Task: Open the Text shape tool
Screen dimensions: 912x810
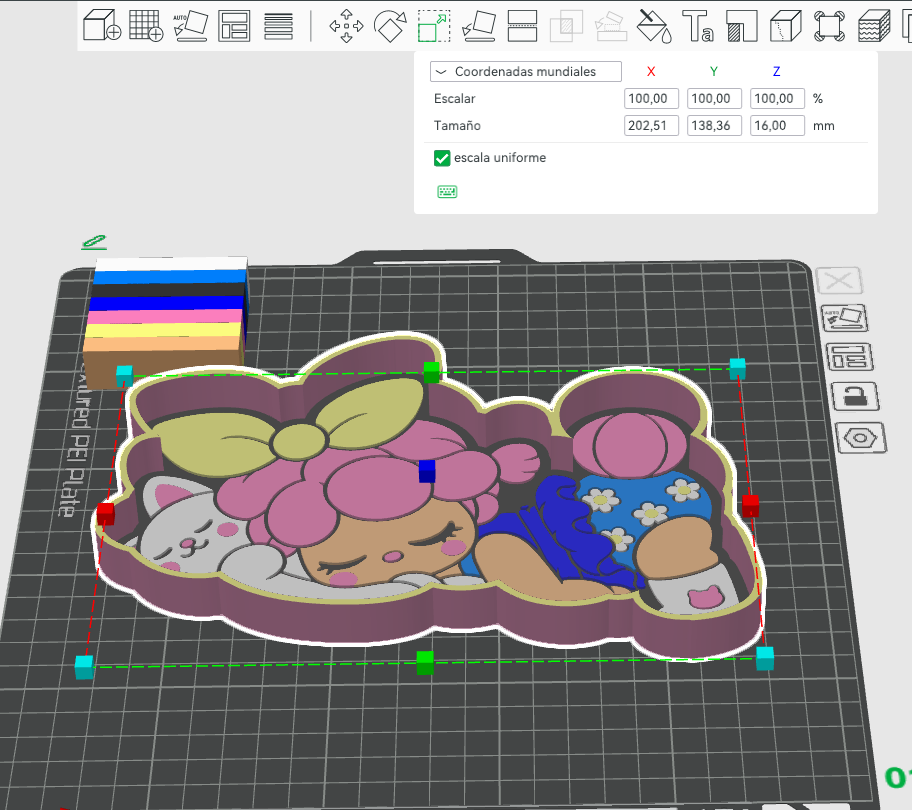Action: 698,26
